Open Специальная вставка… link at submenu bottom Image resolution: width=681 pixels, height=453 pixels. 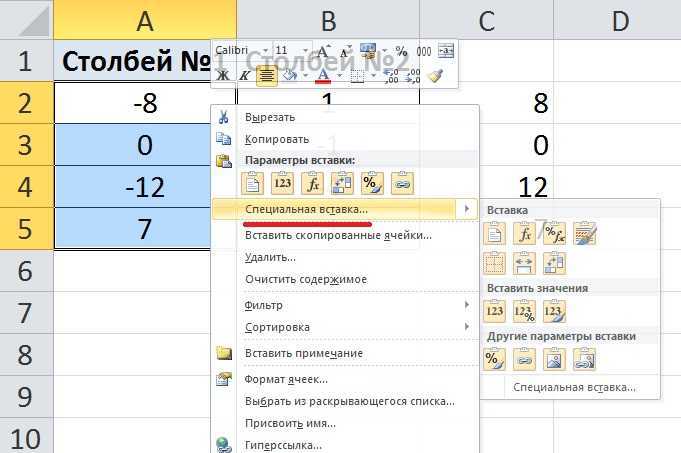[574, 387]
